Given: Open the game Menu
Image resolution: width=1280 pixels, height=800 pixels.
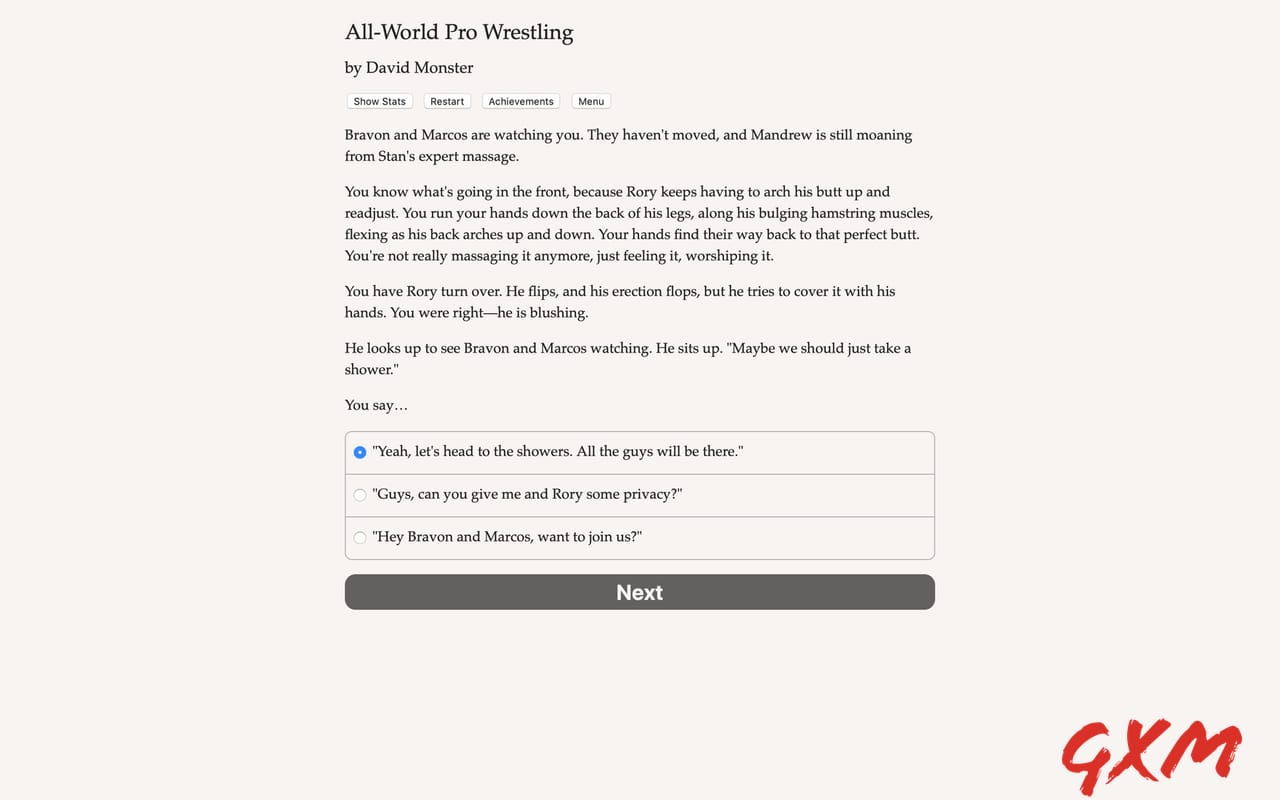Looking at the screenshot, I should click(x=590, y=101).
